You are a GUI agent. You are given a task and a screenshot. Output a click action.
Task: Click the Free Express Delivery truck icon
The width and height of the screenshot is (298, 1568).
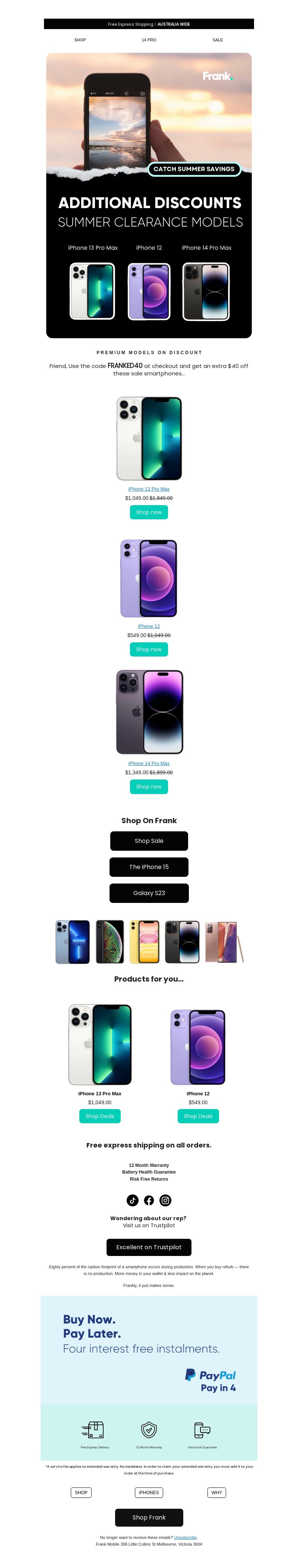coord(93,1429)
